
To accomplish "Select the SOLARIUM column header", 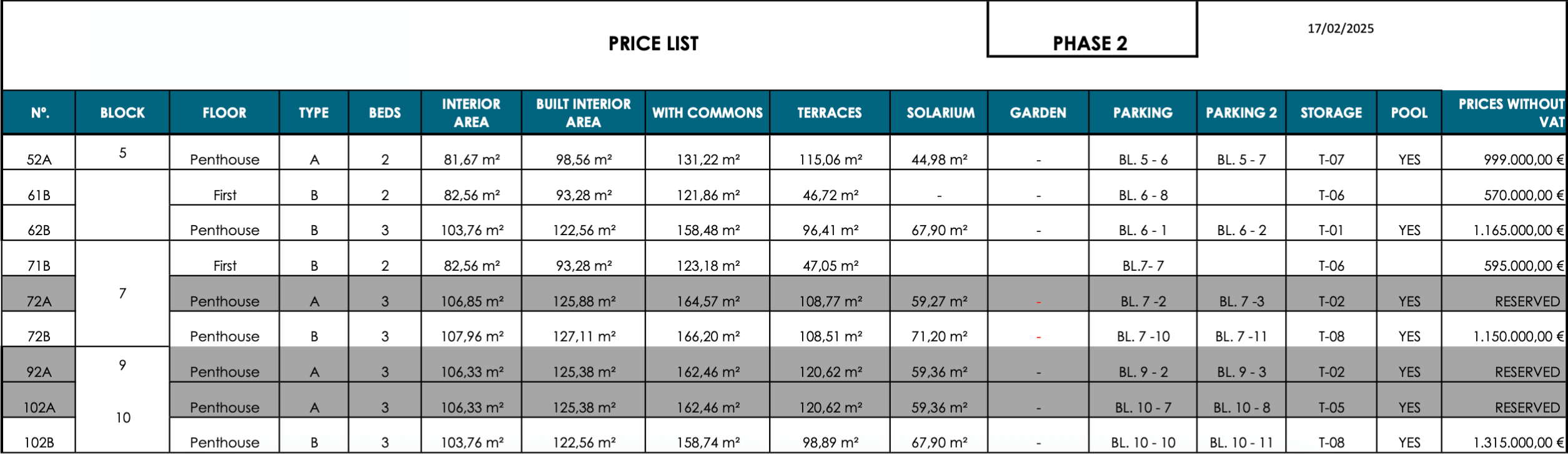I will coord(939,113).
